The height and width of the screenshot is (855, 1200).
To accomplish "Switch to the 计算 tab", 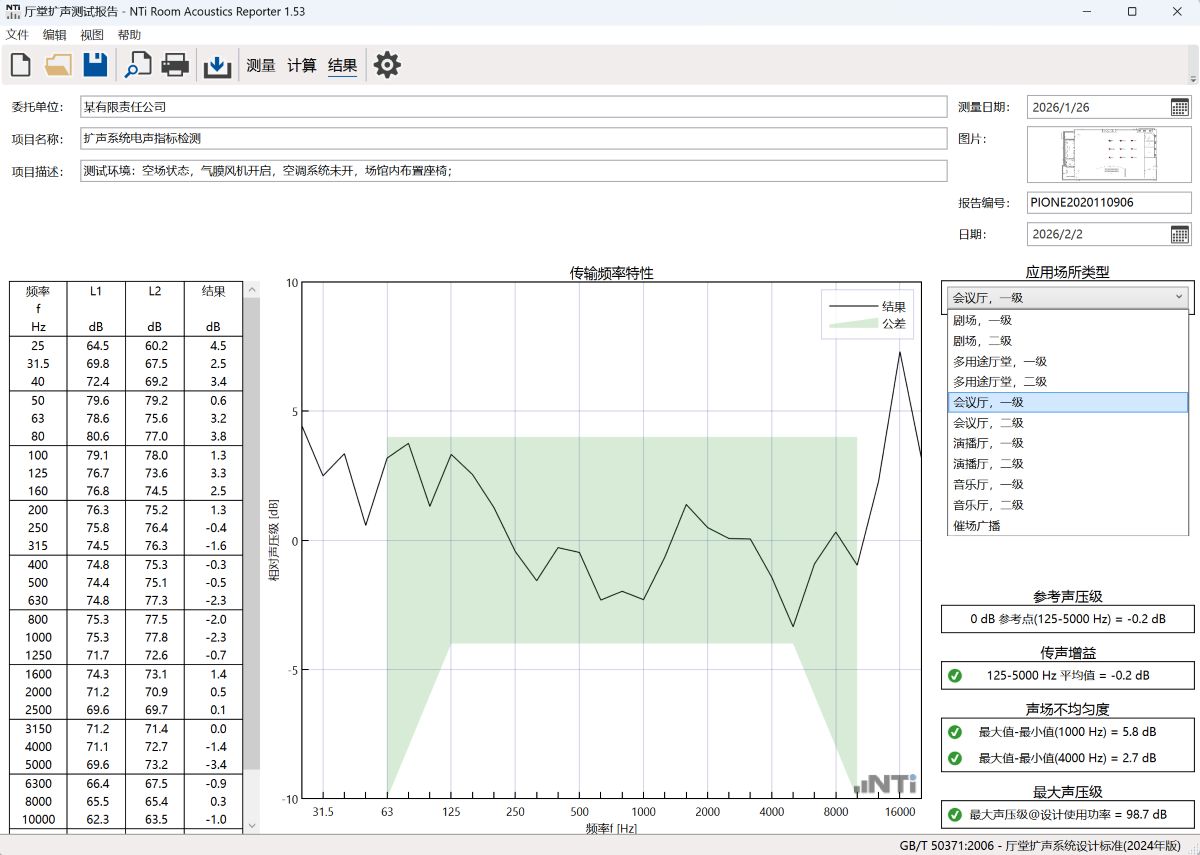I will coord(302,66).
